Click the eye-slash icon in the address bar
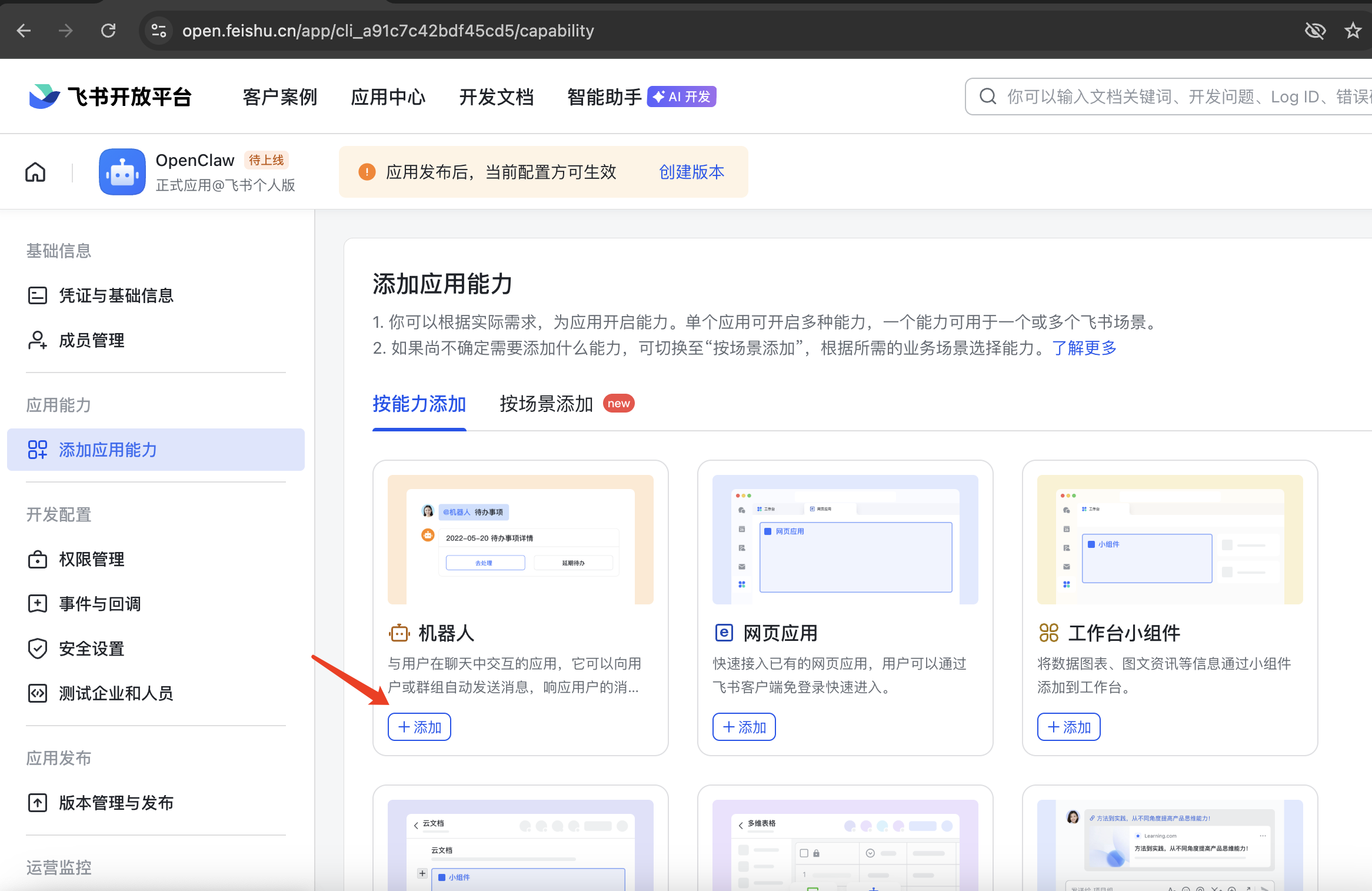Viewport: 1372px width, 891px height. [x=1315, y=31]
